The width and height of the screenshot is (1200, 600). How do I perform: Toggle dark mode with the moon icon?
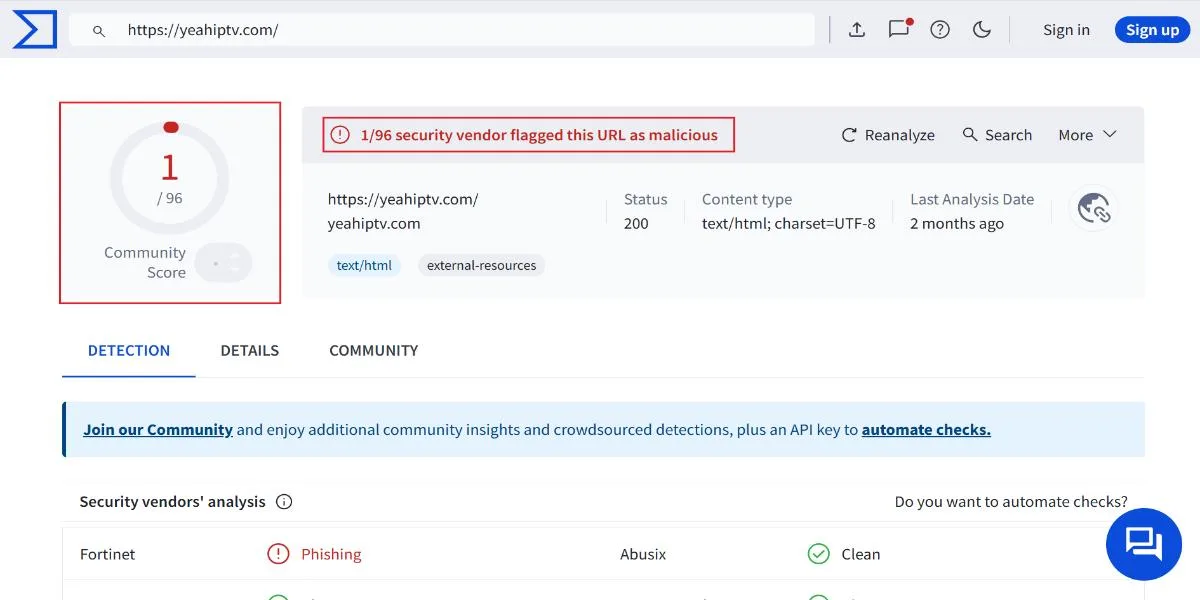point(982,30)
